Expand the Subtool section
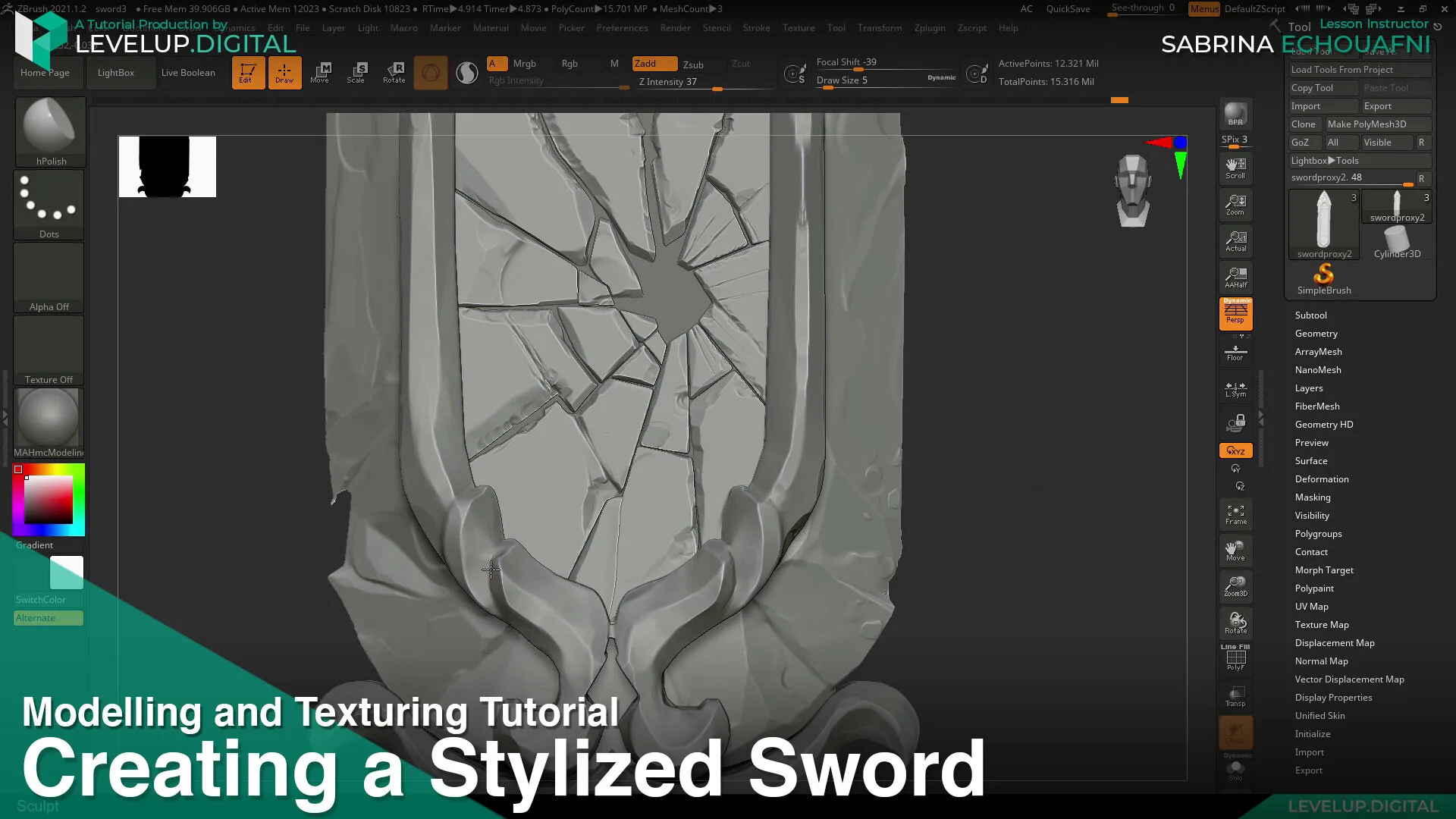This screenshot has height=819, width=1456. coord(1310,315)
